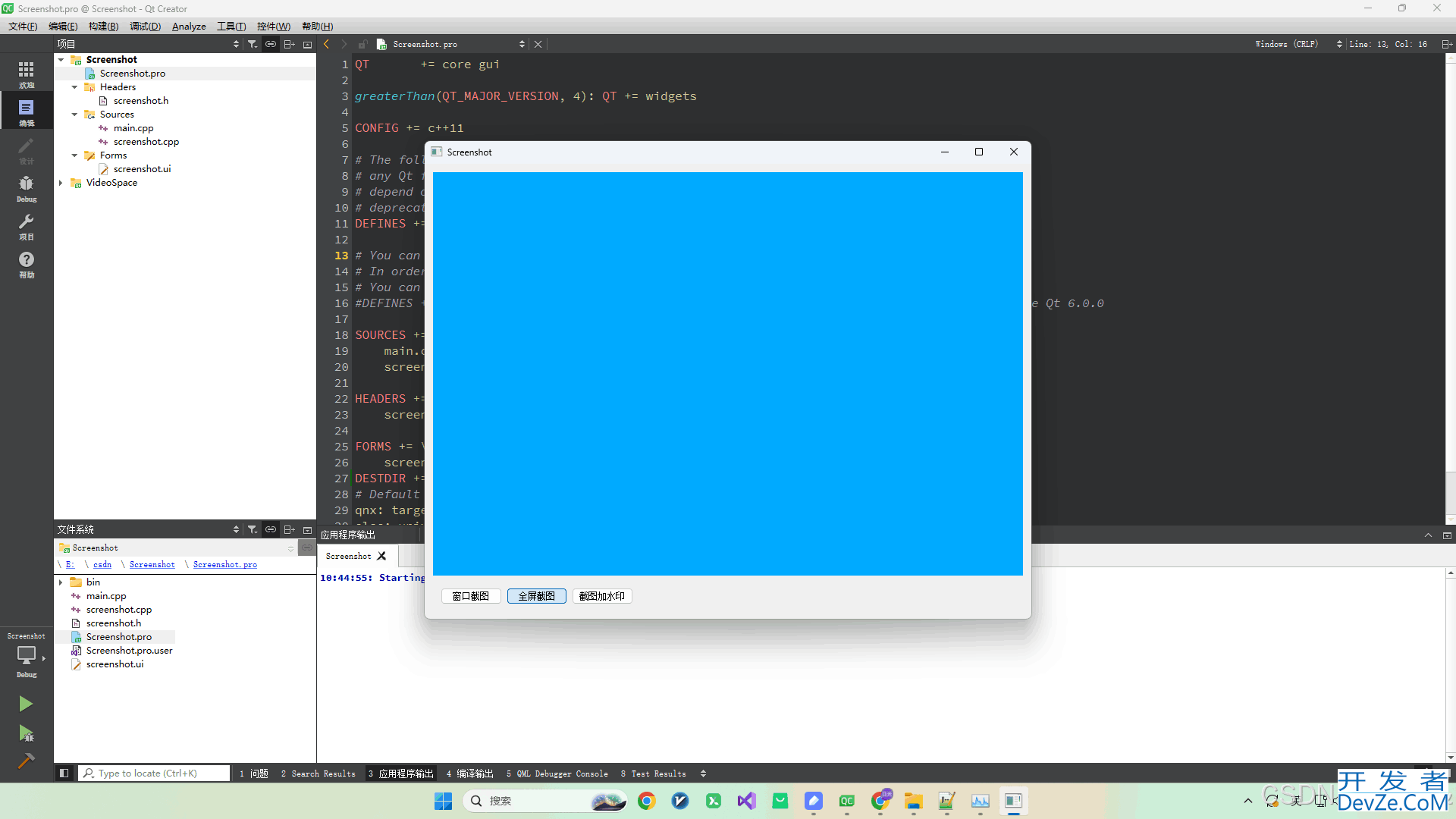This screenshot has height=819, width=1456.
Task: Toggle link-with-editor in Projects pane
Action: [x=271, y=44]
